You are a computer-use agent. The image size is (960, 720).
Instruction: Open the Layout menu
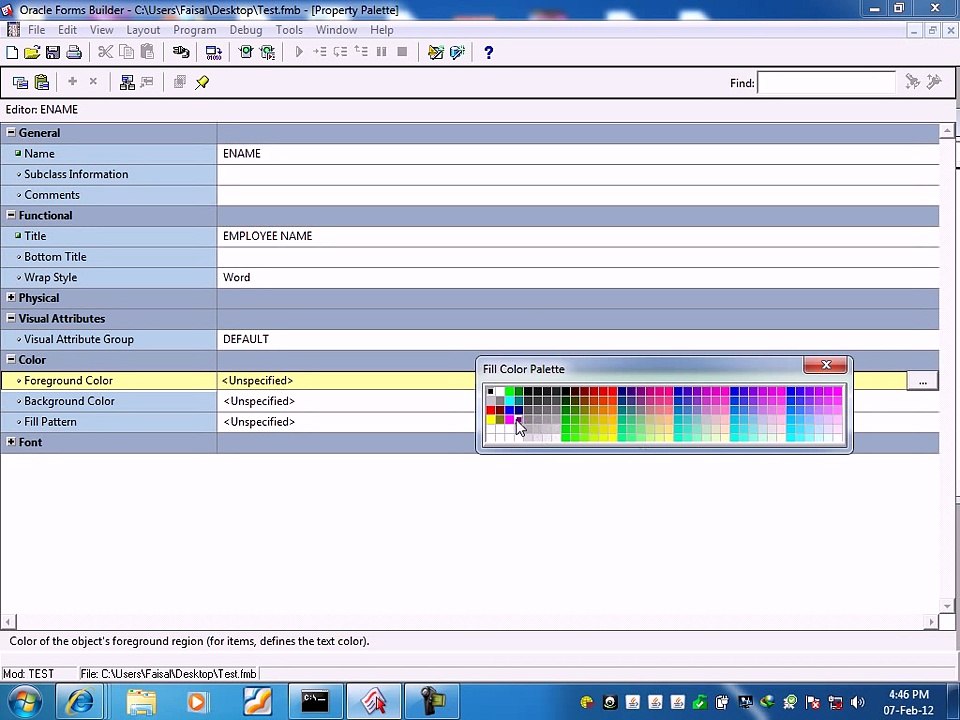tap(143, 30)
